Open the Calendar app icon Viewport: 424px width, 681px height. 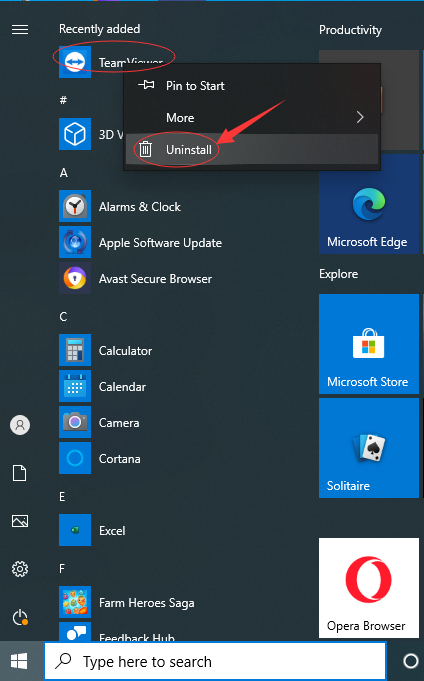coord(75,387)
